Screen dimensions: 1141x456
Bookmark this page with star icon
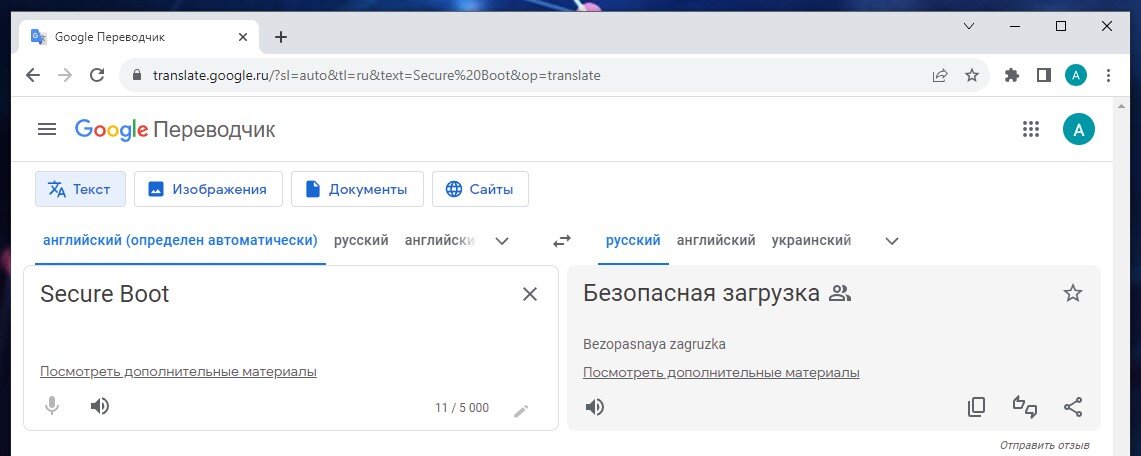coord(971,75)
